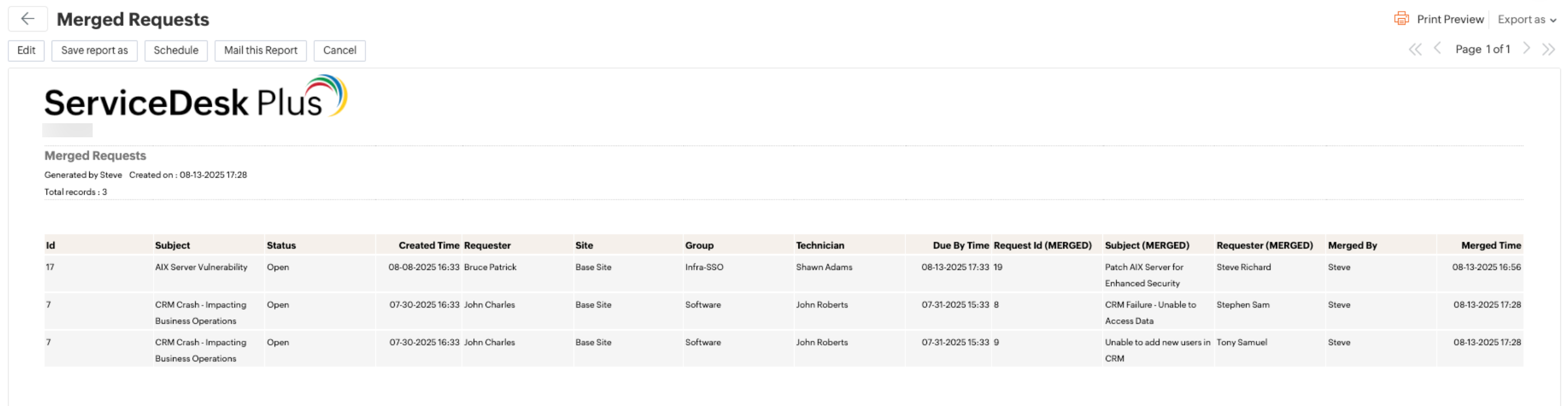The width and height of the screenshot is (1568, 406).
Task: Cancel the report view
Action: point(340,50)
